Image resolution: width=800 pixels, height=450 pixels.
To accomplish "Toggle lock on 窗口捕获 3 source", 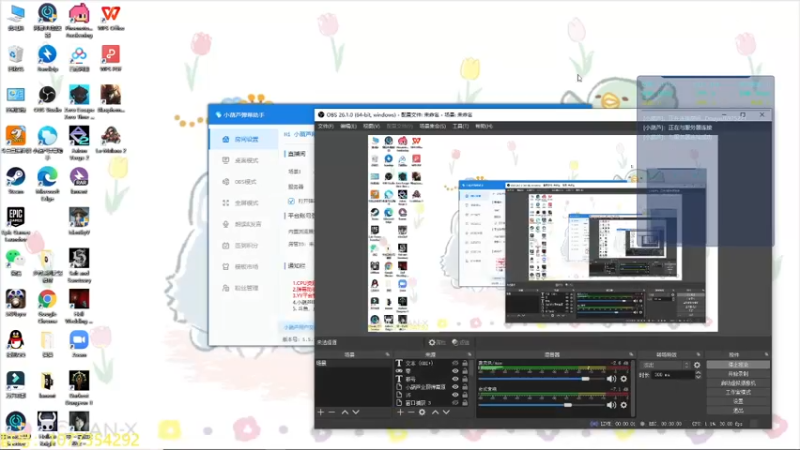I will coord(465,403).
